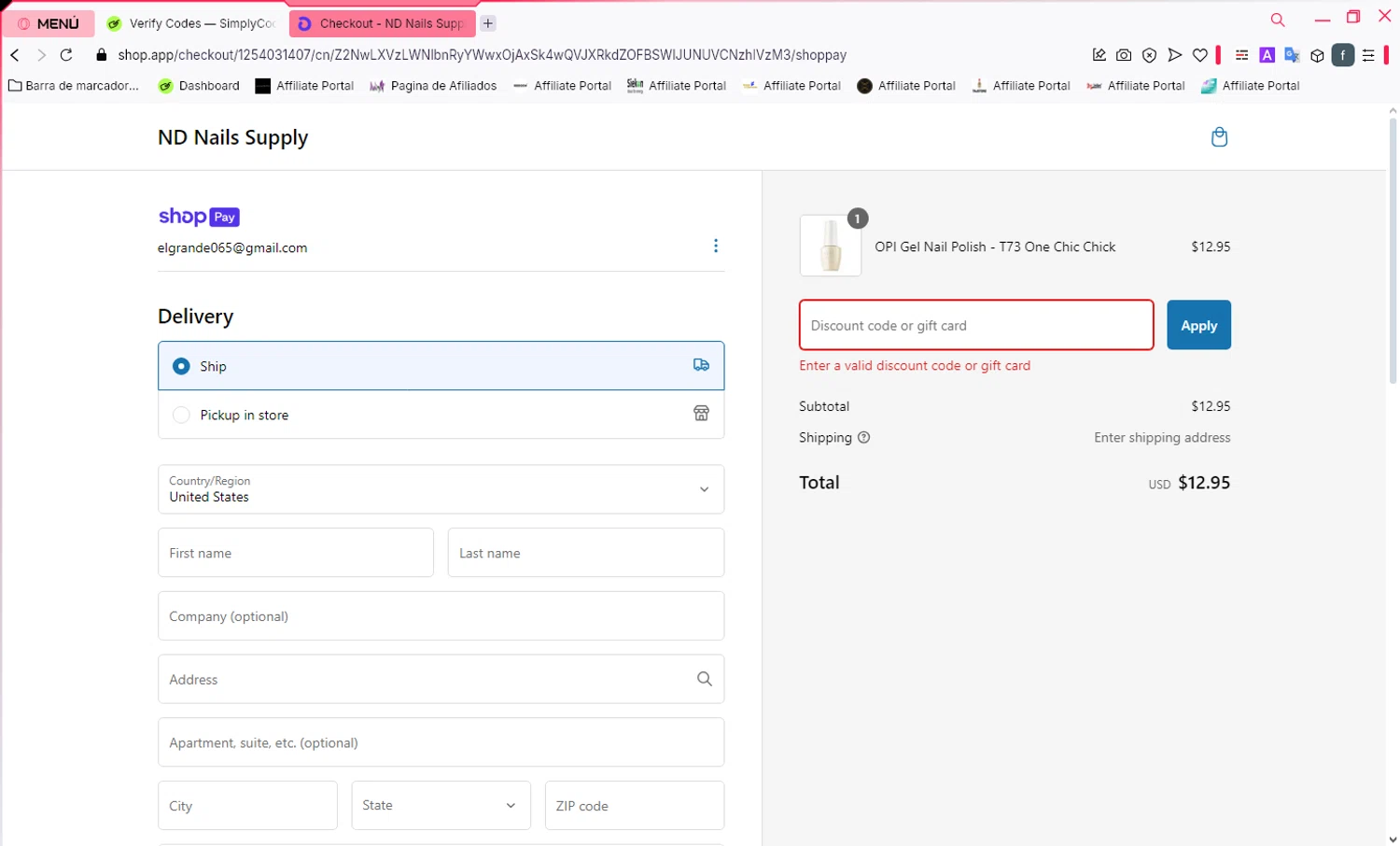
Task: Click the page vertical scrollbar
Action: pyautogui.click(x=1393, y=252)
